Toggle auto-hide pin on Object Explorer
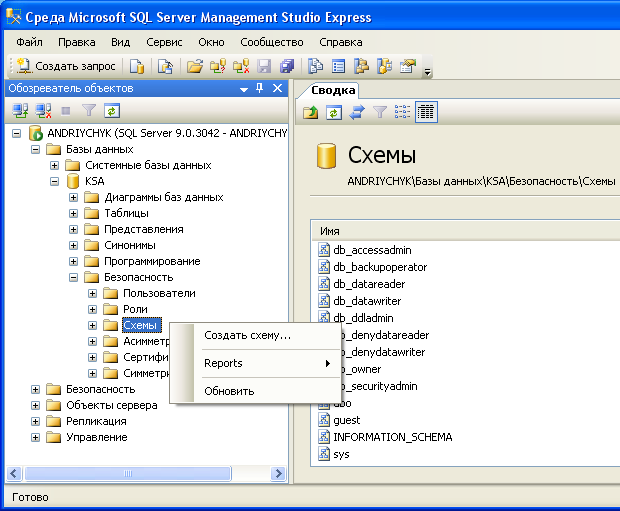Image resolution: width=620 pixels, height=511 pixels. pyautogui.click(x=259, y=88)
